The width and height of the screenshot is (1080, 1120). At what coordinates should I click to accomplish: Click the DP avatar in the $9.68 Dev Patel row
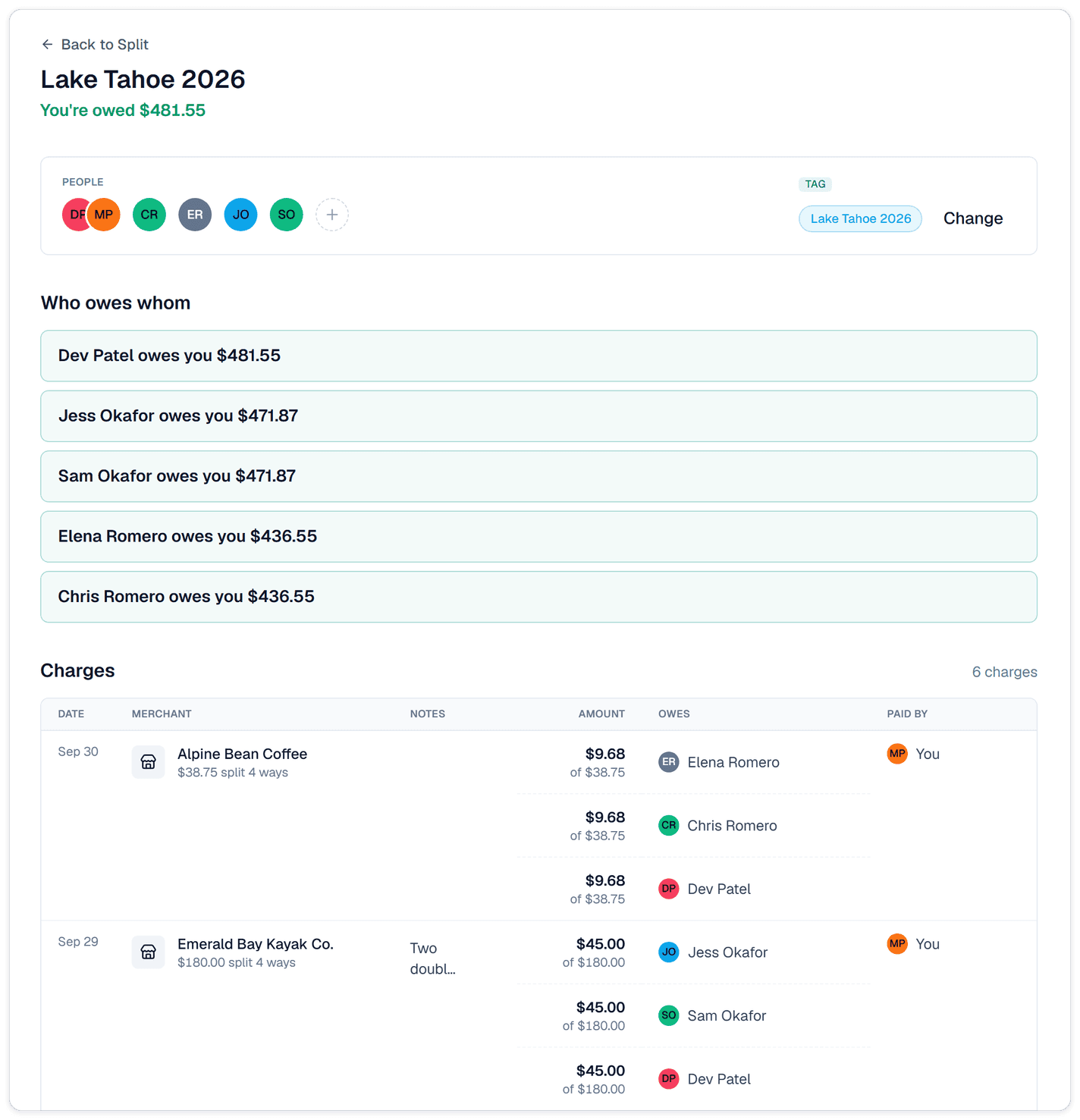(x=669, y=889)
